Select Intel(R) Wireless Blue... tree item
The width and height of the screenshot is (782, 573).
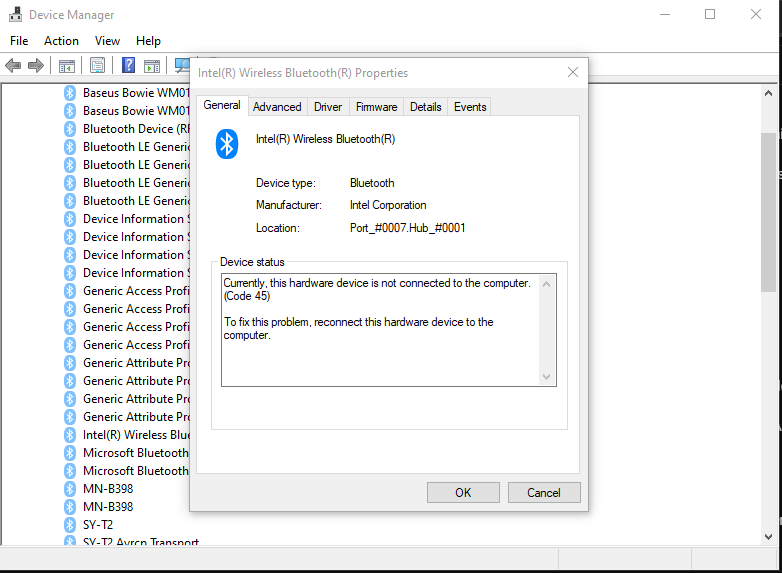pos(137,435)
